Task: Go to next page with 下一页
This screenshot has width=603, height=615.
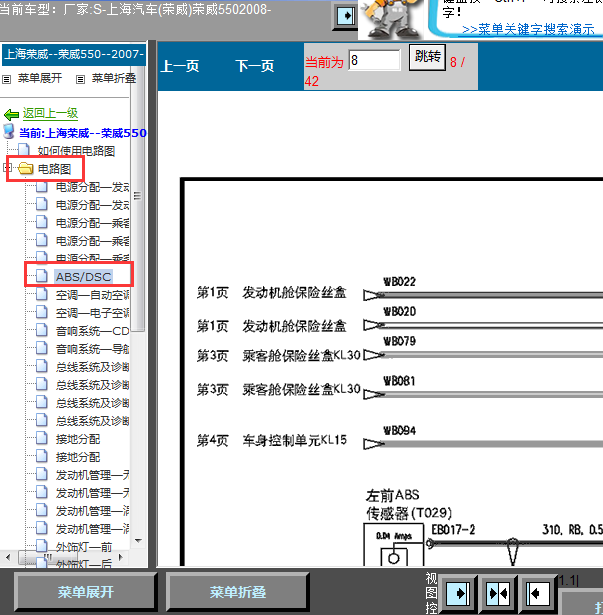Action: (x=255, y=66)
